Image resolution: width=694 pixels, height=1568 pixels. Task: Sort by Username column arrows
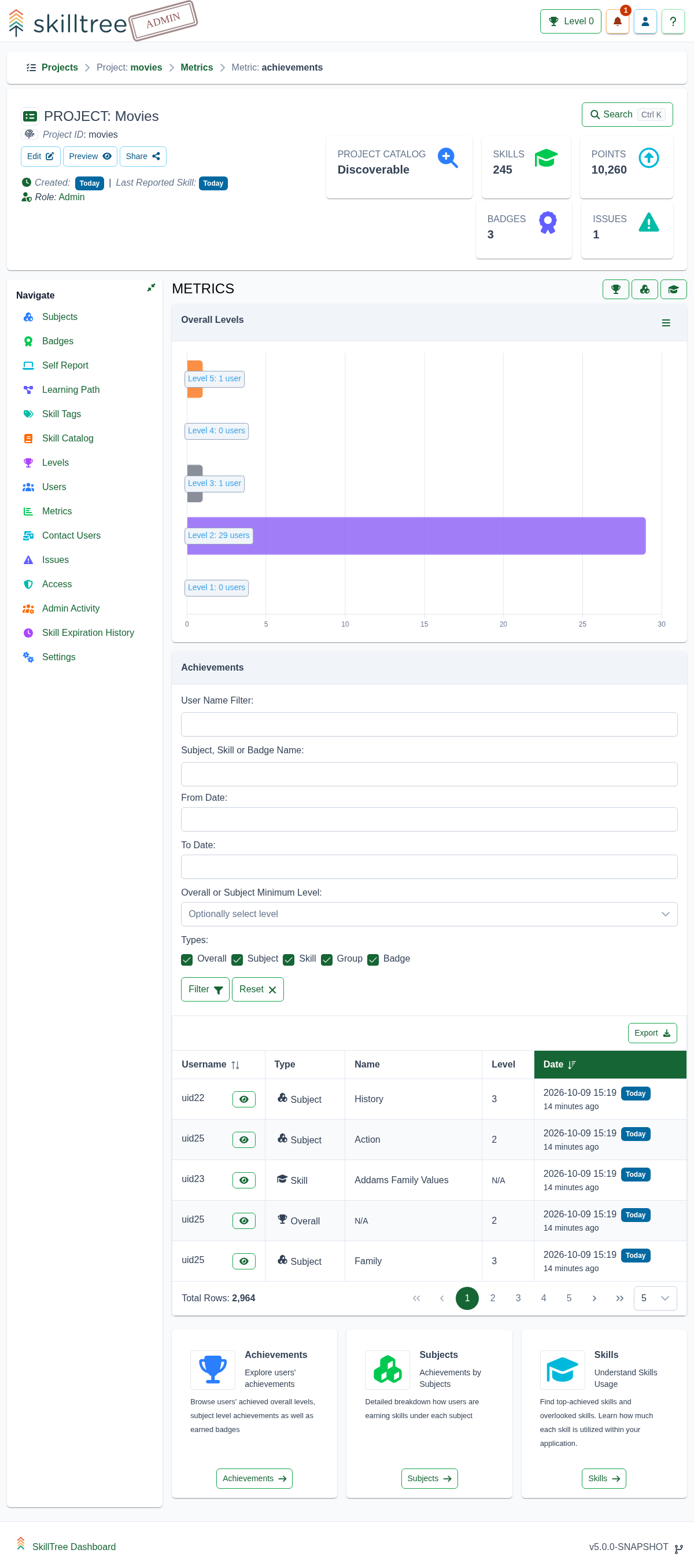pos(235,1065)
